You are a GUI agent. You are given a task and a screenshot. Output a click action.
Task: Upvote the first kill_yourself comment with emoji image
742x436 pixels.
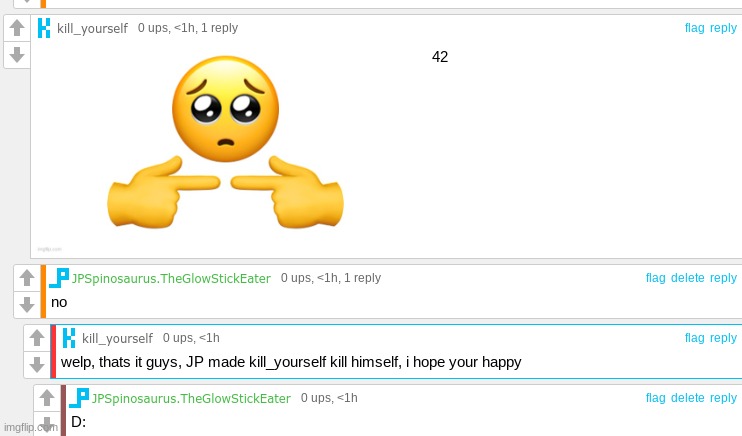17,28
